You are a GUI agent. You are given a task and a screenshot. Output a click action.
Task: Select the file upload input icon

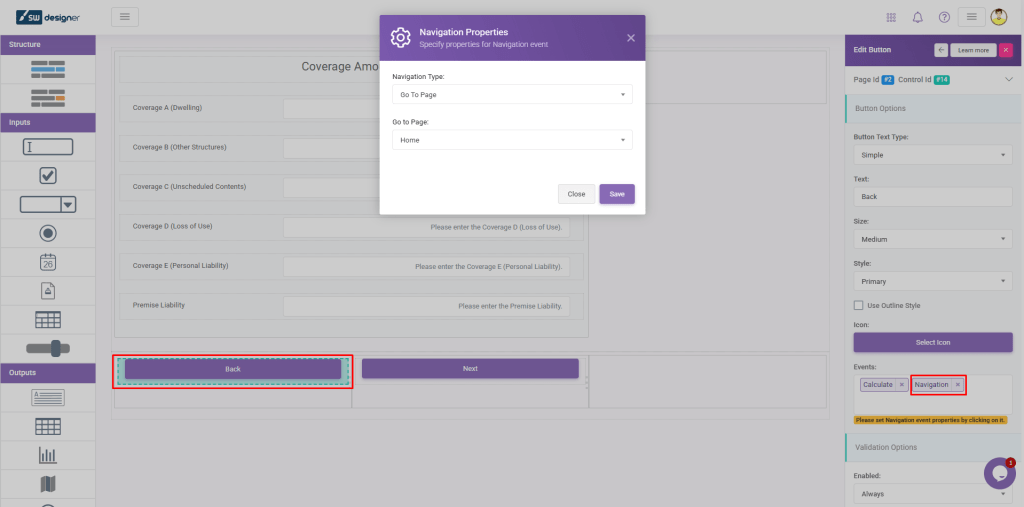click(47, 291)
